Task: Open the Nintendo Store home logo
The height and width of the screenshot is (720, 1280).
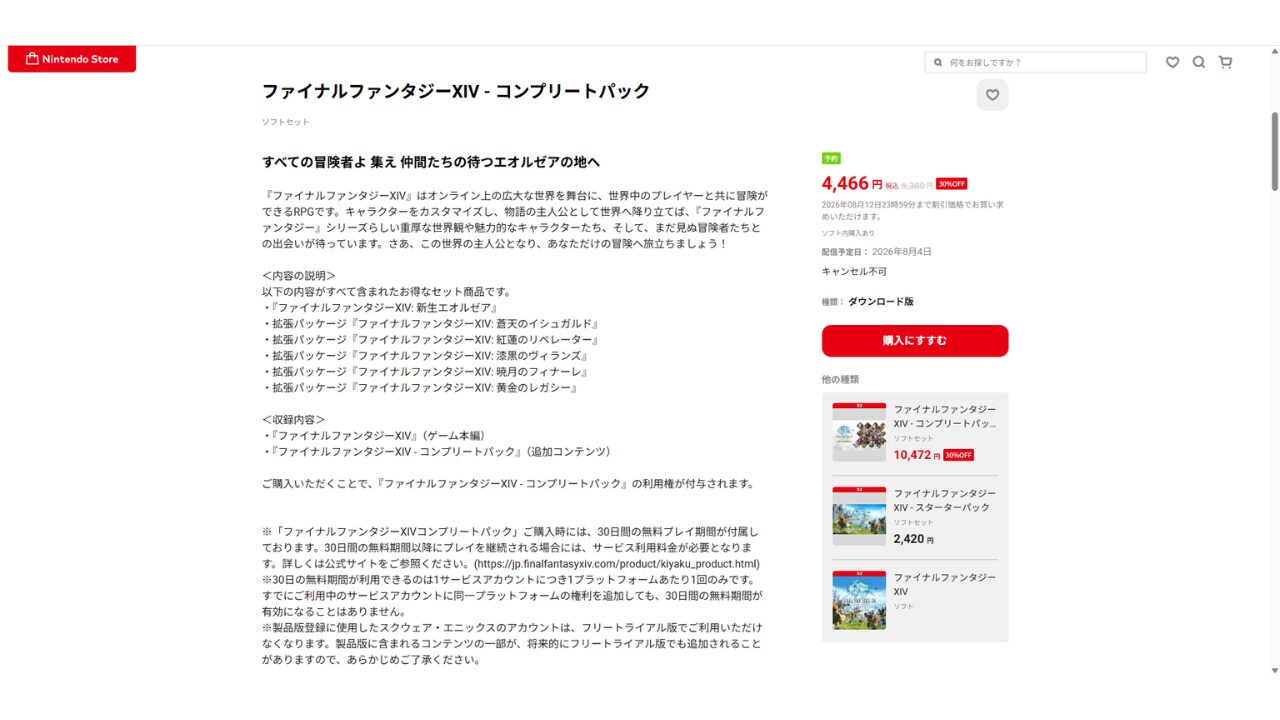Action: pyautogui.click(x=72, y=59)
